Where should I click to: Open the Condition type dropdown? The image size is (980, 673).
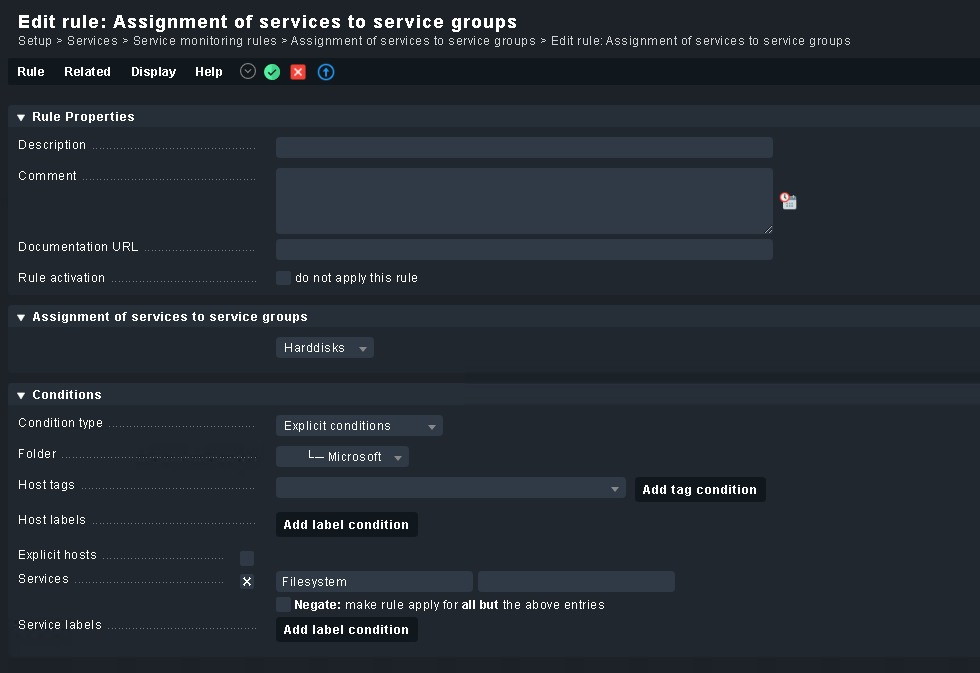click(359, 426)
